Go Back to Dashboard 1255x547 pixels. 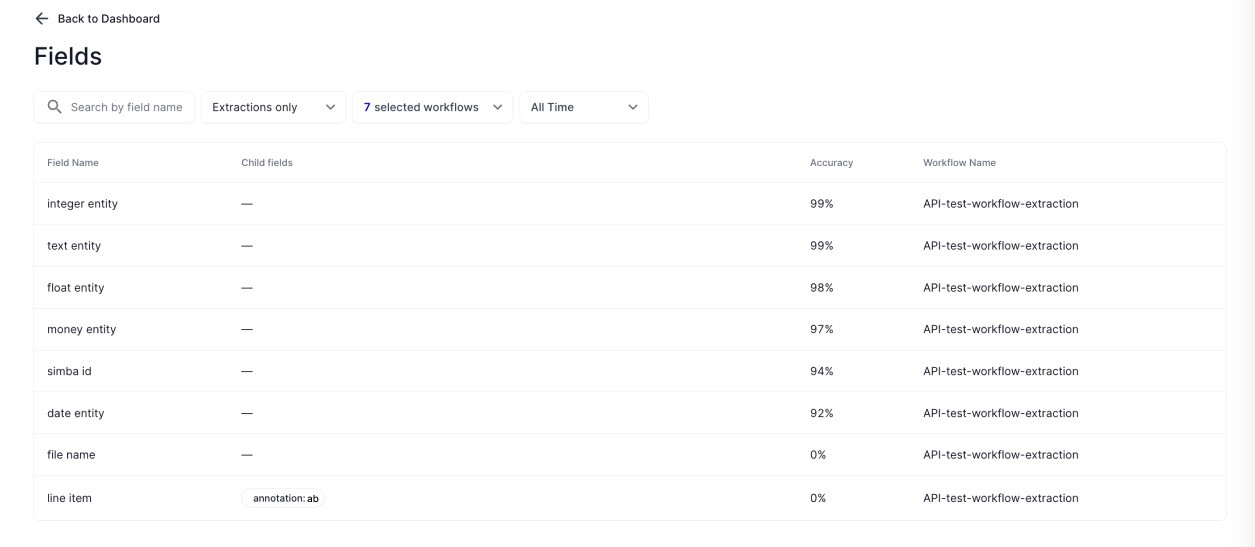click(x=97, y=19)
